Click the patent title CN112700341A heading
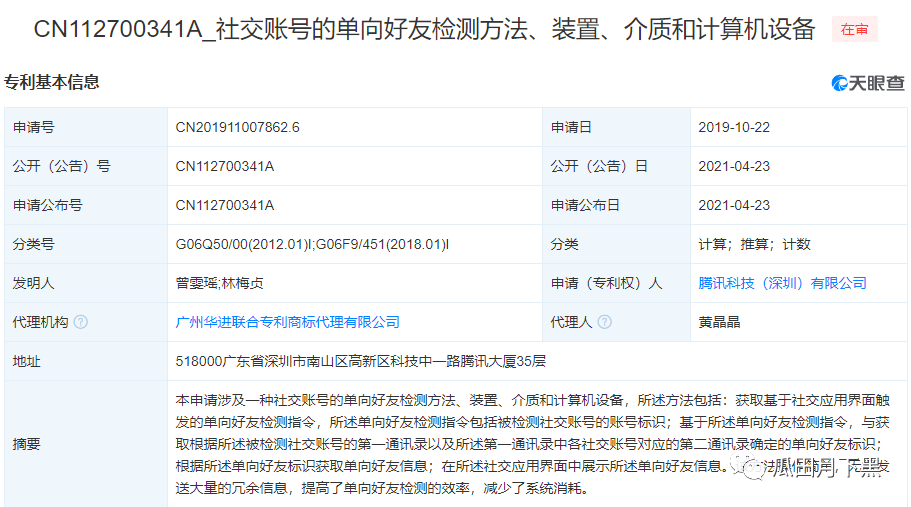The image size is (911, 507). pyautogui.click(x=424, y=29)
